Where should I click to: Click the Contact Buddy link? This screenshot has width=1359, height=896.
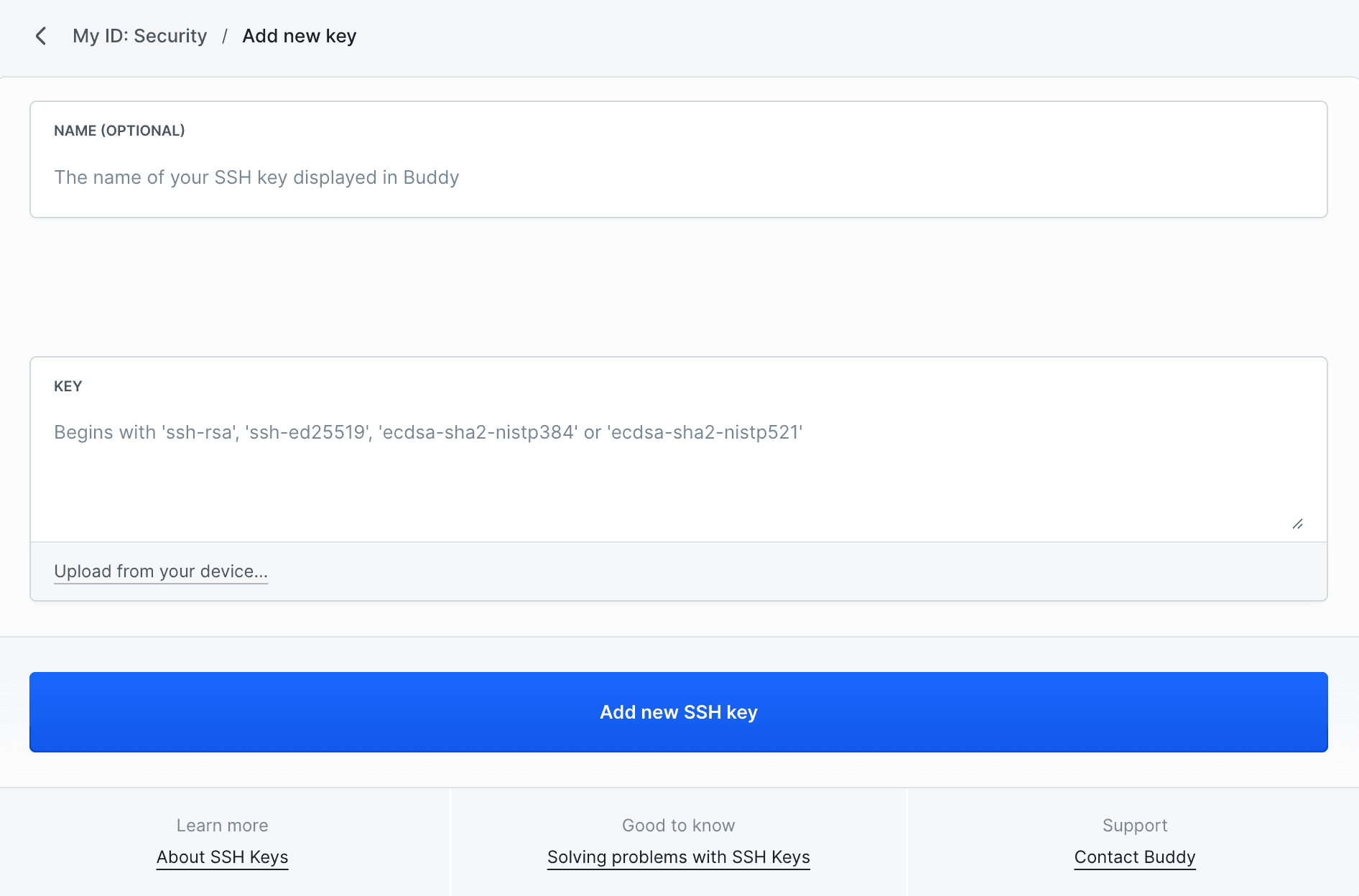pyautogui.click(x=1134, y=857)
